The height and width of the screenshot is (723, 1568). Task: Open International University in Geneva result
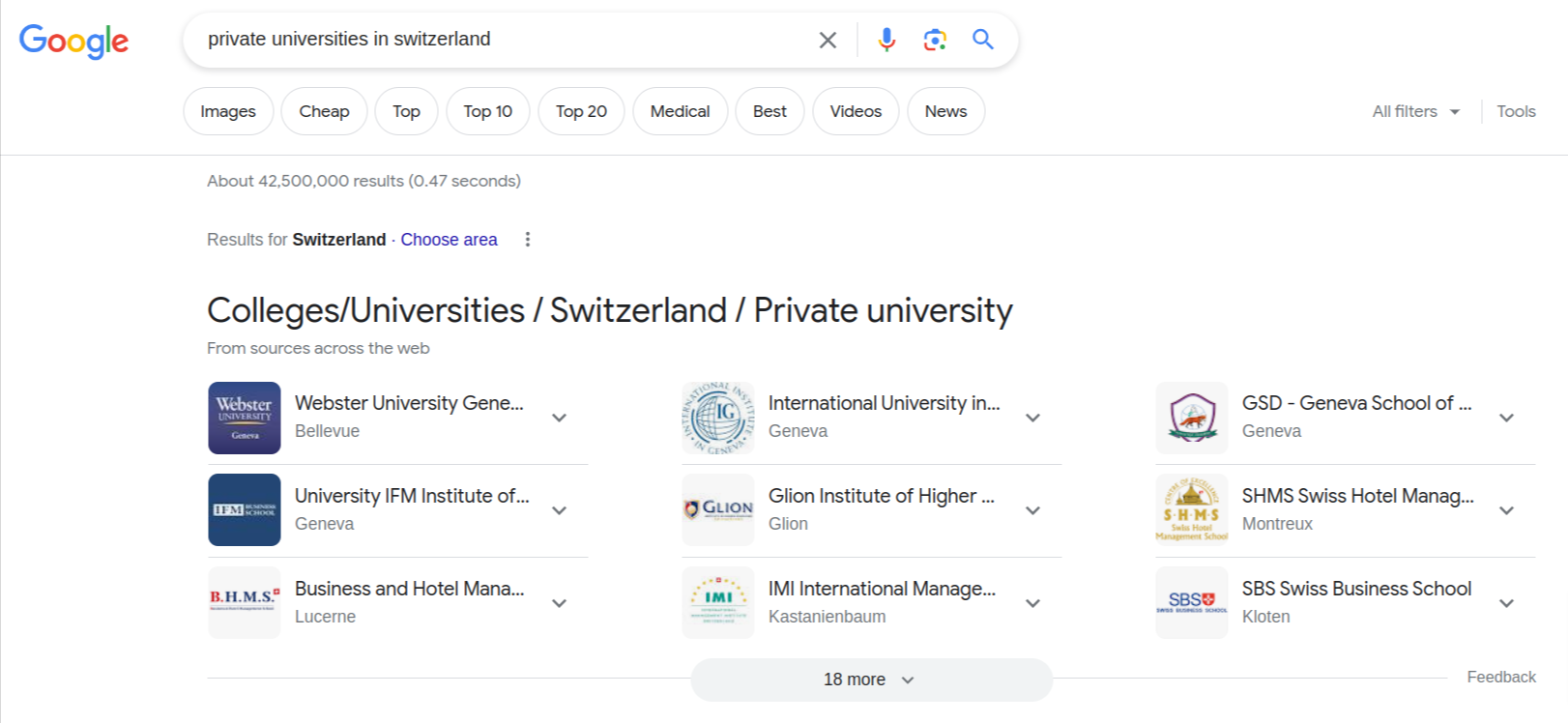pos(885,403)
